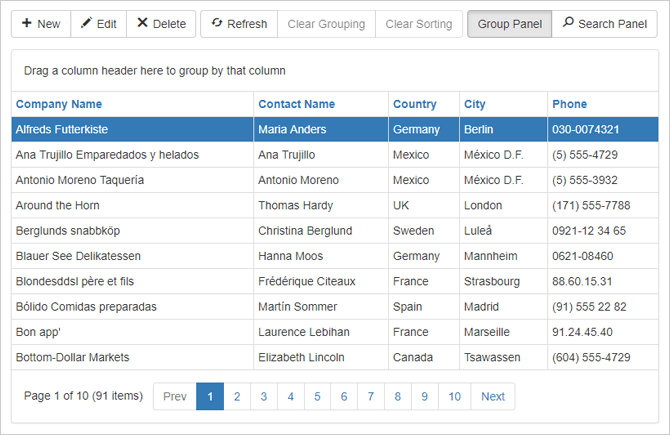670x435 pixels.
Task: Sort by the Contact Name column header
Action: click(296, 104)
